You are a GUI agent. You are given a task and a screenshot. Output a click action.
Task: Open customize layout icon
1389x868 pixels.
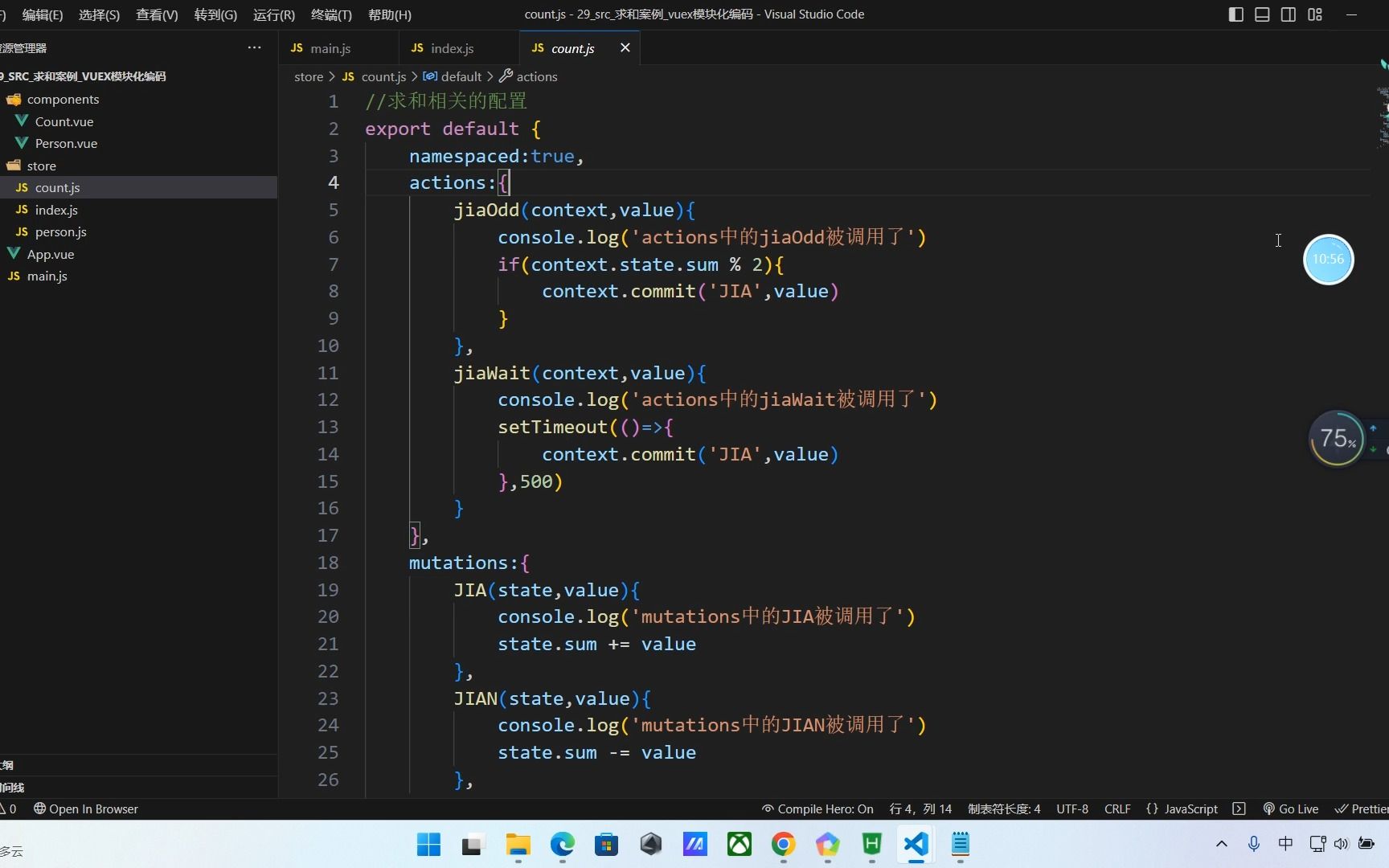[1315, 14]
